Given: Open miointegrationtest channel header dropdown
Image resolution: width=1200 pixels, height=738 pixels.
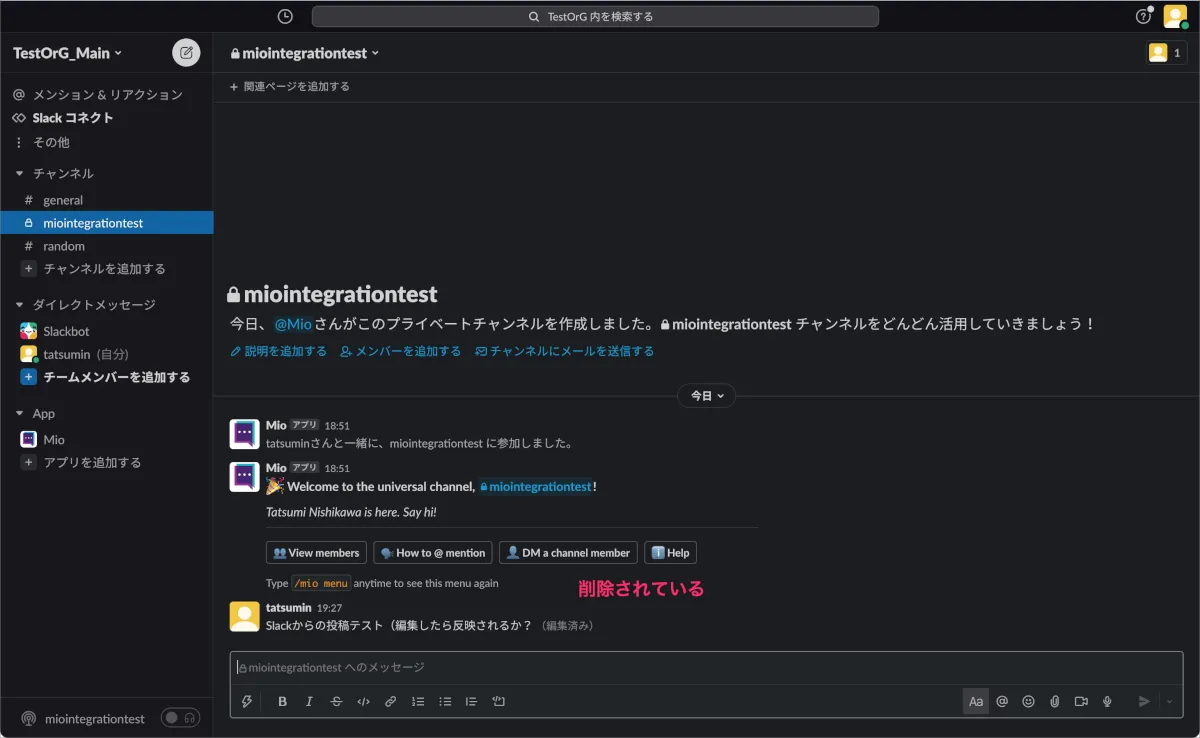Looking at the screenshot, I should 305,53.
